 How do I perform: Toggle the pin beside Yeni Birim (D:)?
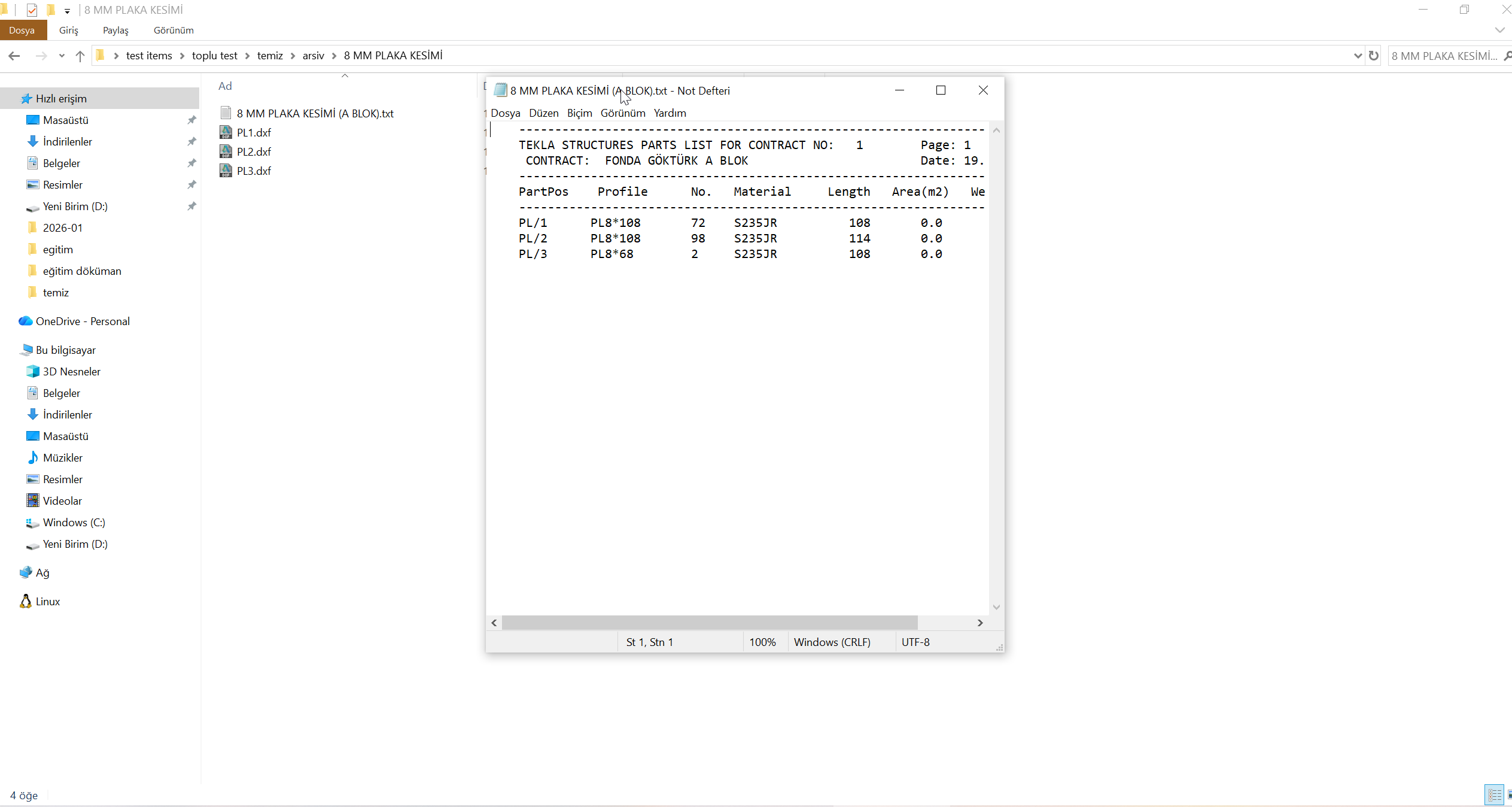pos(191,207)
